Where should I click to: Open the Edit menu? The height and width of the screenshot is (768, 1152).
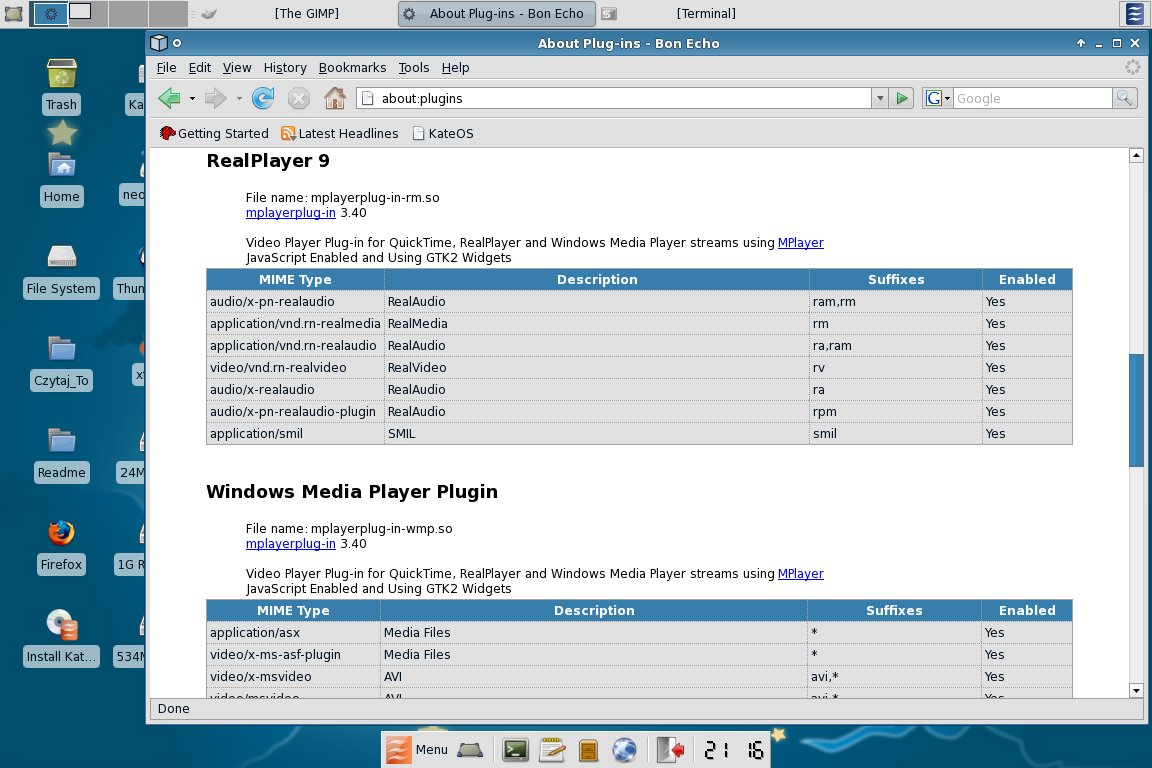point(199,68)
